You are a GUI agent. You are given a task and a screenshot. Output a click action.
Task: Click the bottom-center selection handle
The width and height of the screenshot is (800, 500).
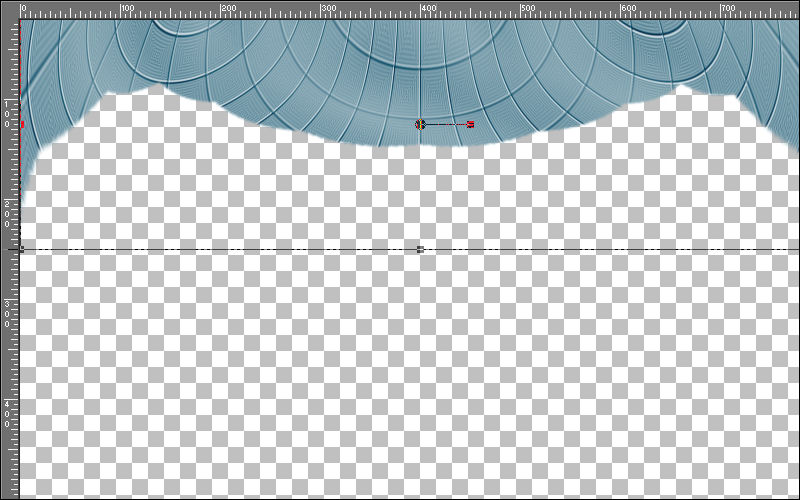point(420,249)
